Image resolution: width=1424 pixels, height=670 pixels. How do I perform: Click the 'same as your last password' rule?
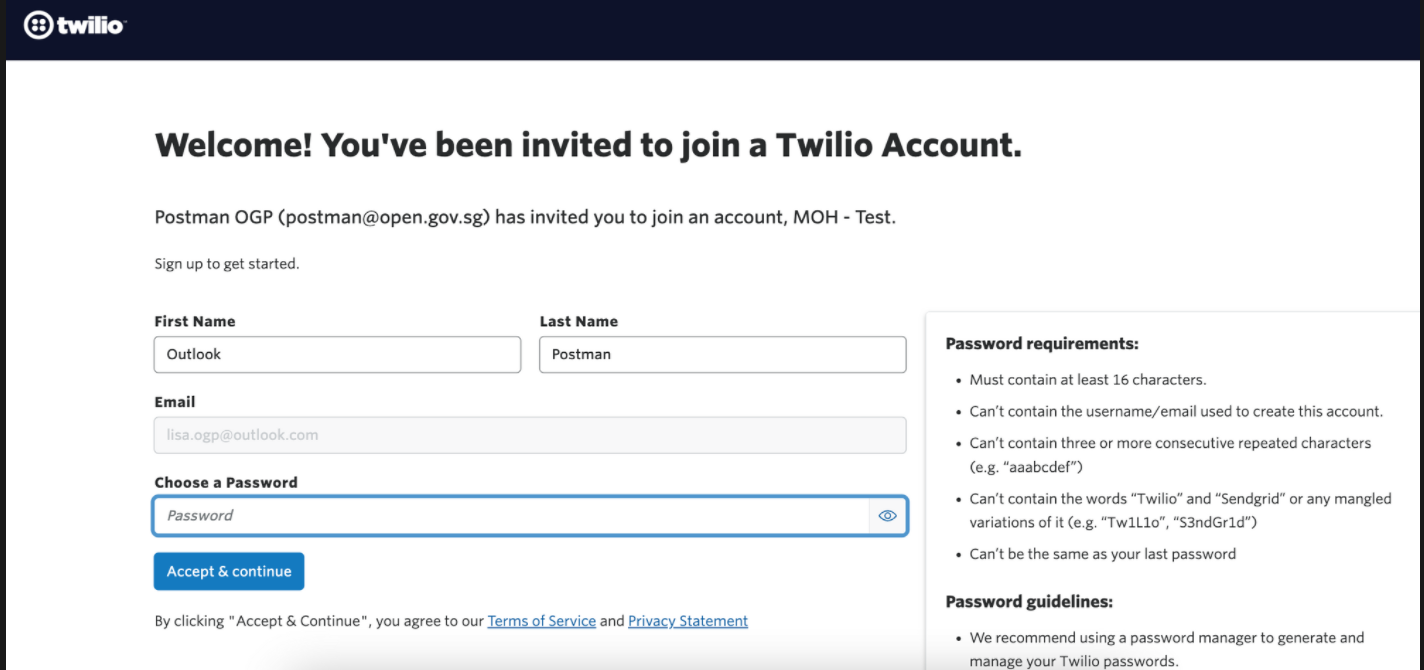coord(1102,554)
